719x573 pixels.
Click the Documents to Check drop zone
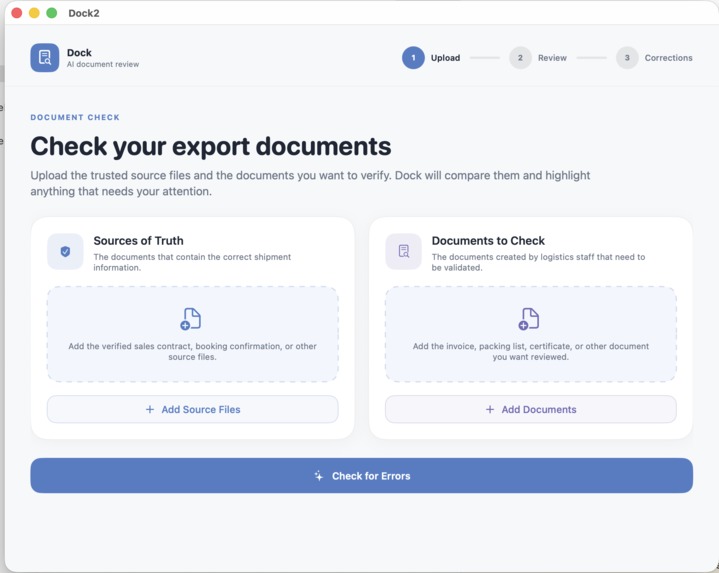coord(531,334)
